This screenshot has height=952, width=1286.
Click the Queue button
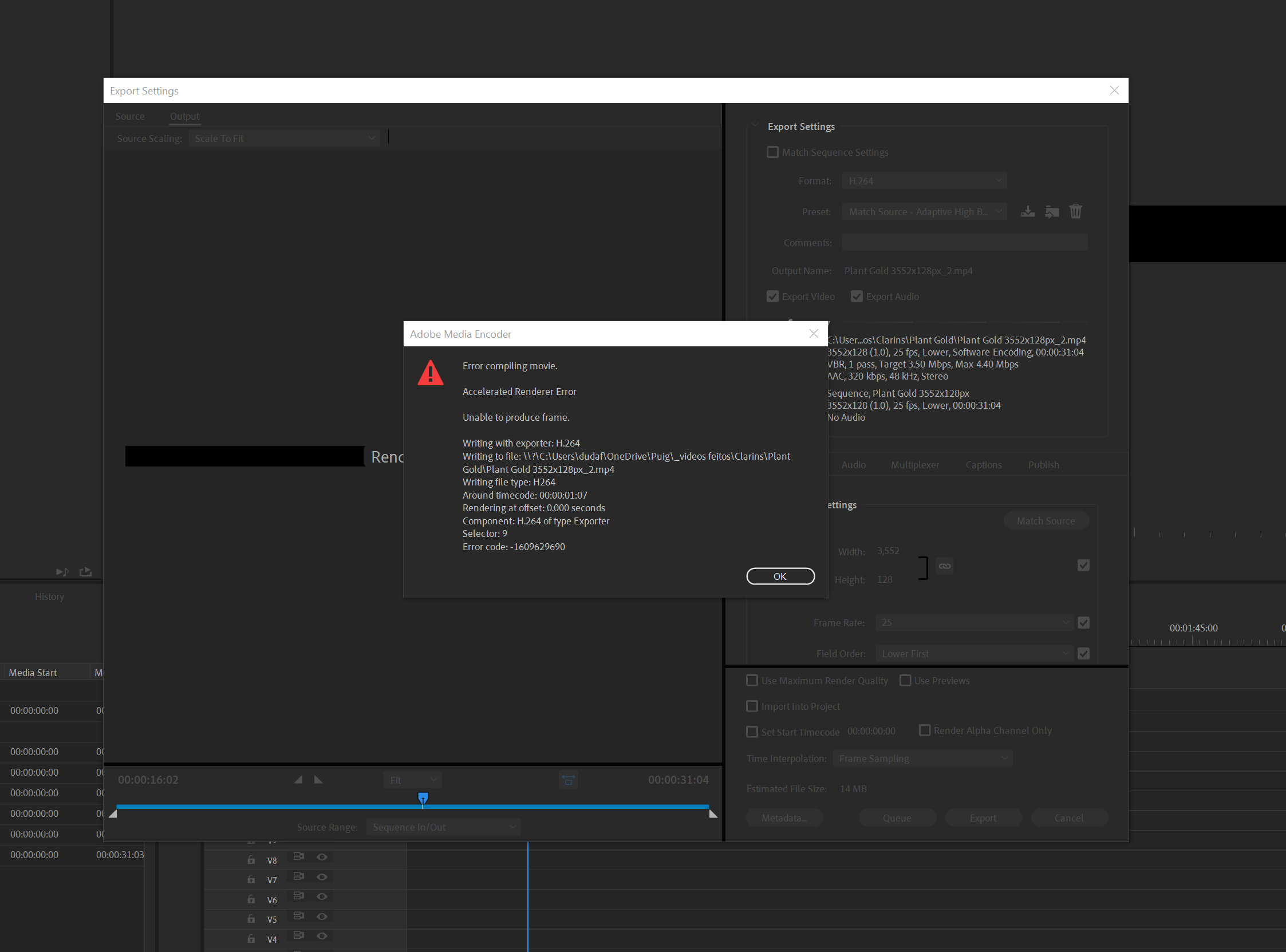897,817
